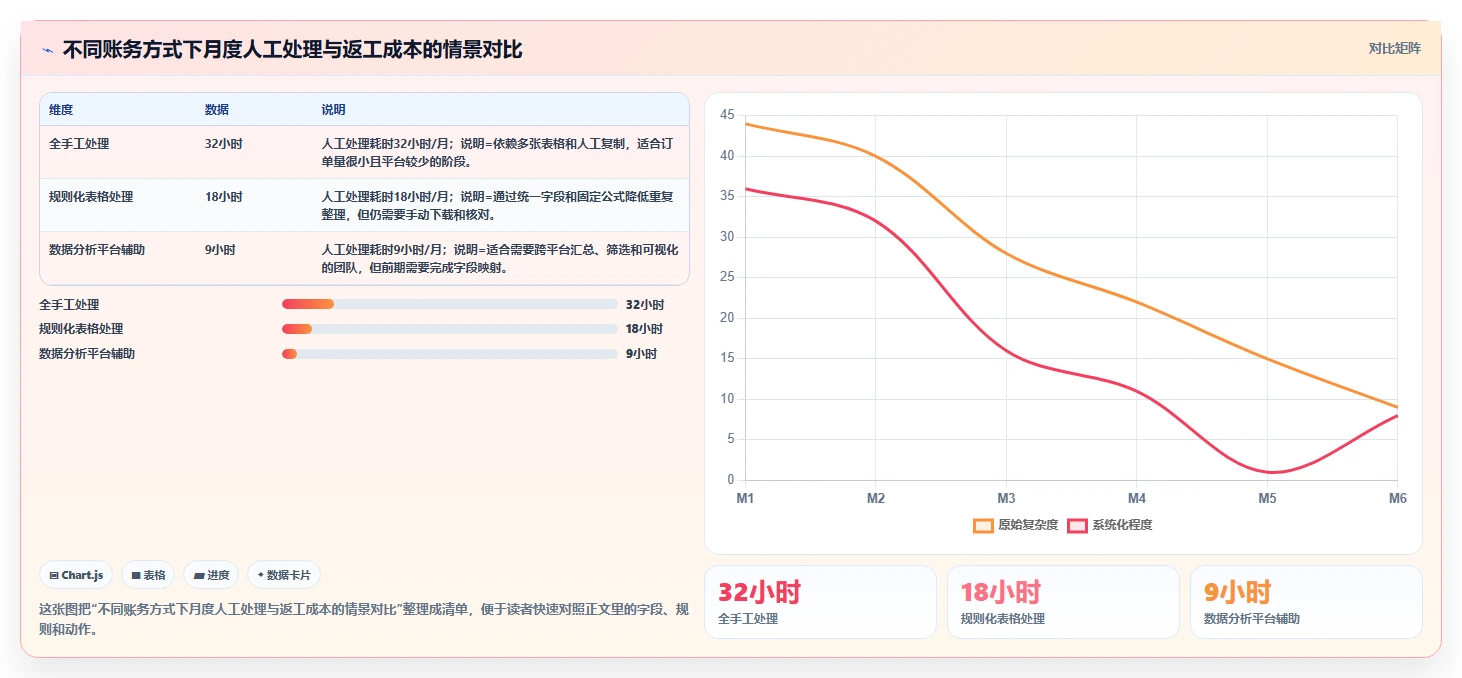Click the description starting 人工处理耗时18小时/月
Screen dimensions: 1462x678
click(499, 205)
